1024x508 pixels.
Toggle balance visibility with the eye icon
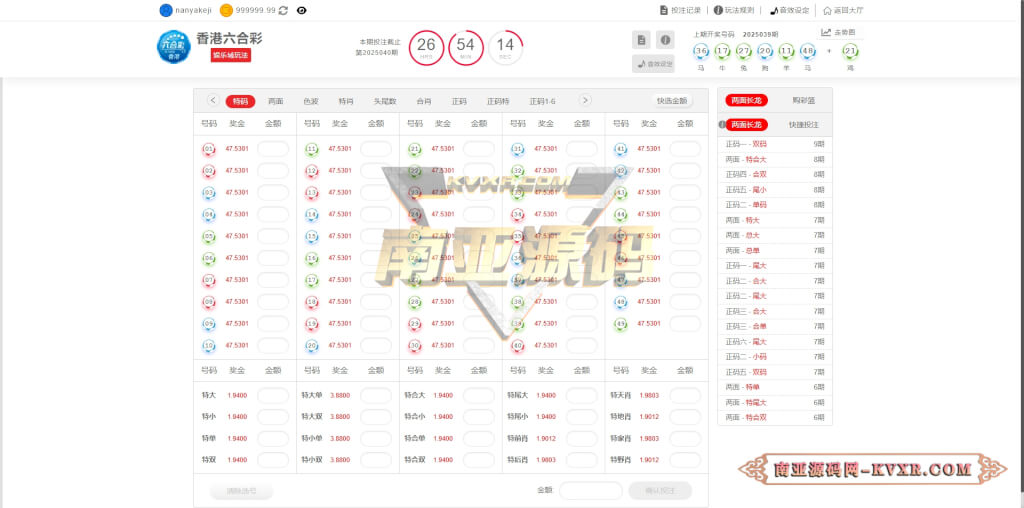(301, 10)
